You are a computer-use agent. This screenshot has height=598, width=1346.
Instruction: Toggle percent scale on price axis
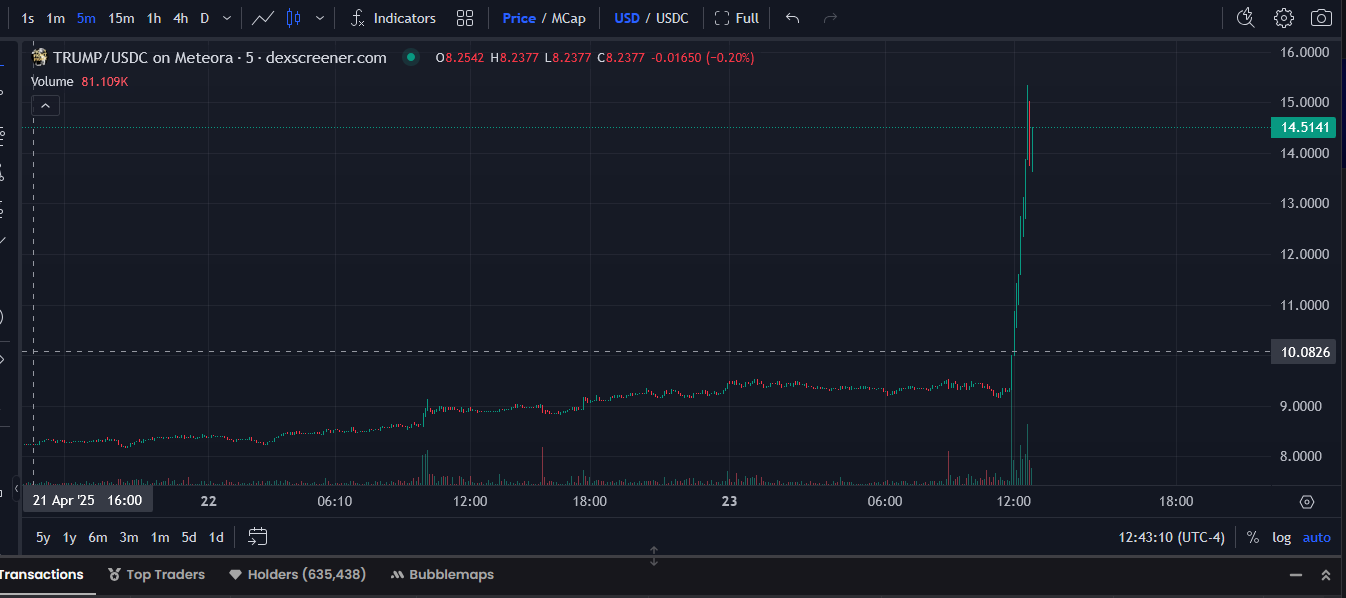pyautogui.click(x=1253, y=537)
